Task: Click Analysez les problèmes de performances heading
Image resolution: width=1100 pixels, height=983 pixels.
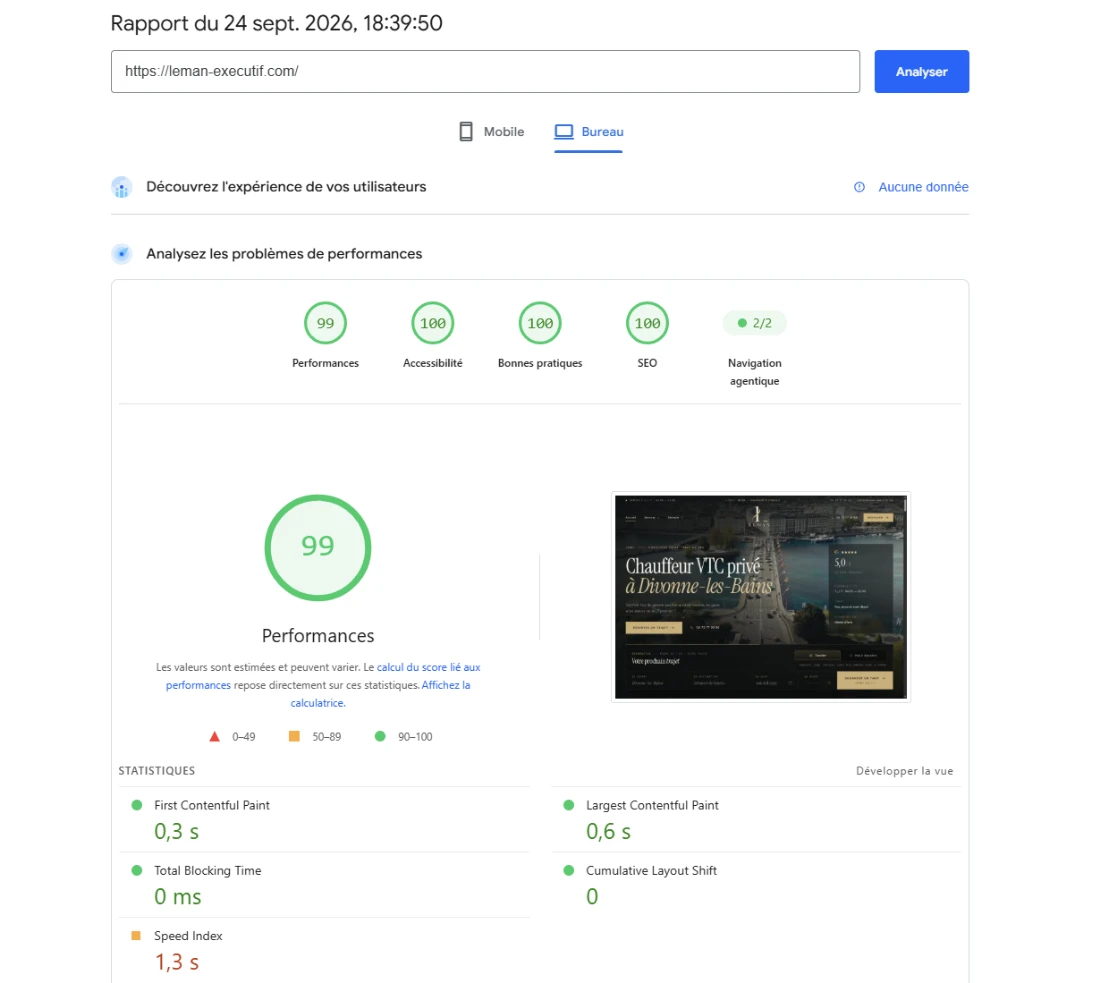Action: 284,254
